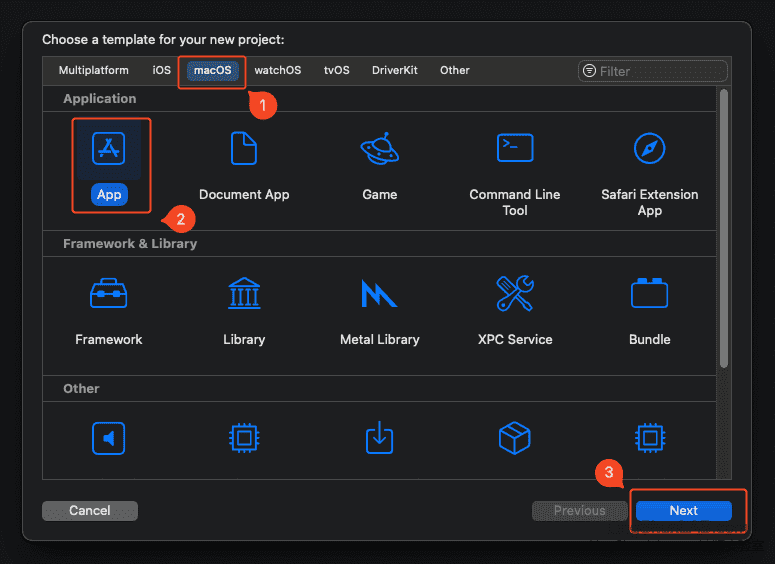Select the App template icon
Viewport: 775px width, 564px height.
(109, 150)
